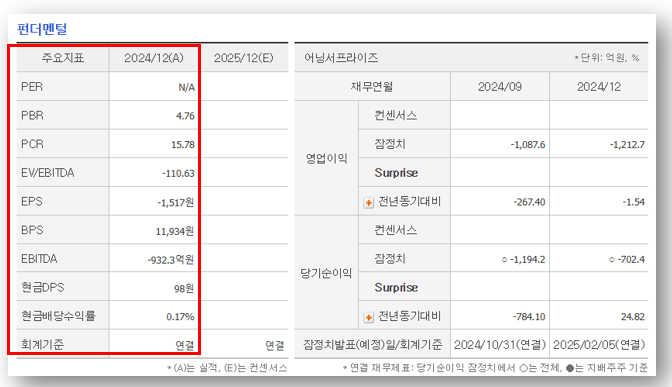The image size is (672, 387).
Task: Click the BPS row label
Action: coord(32,230)
